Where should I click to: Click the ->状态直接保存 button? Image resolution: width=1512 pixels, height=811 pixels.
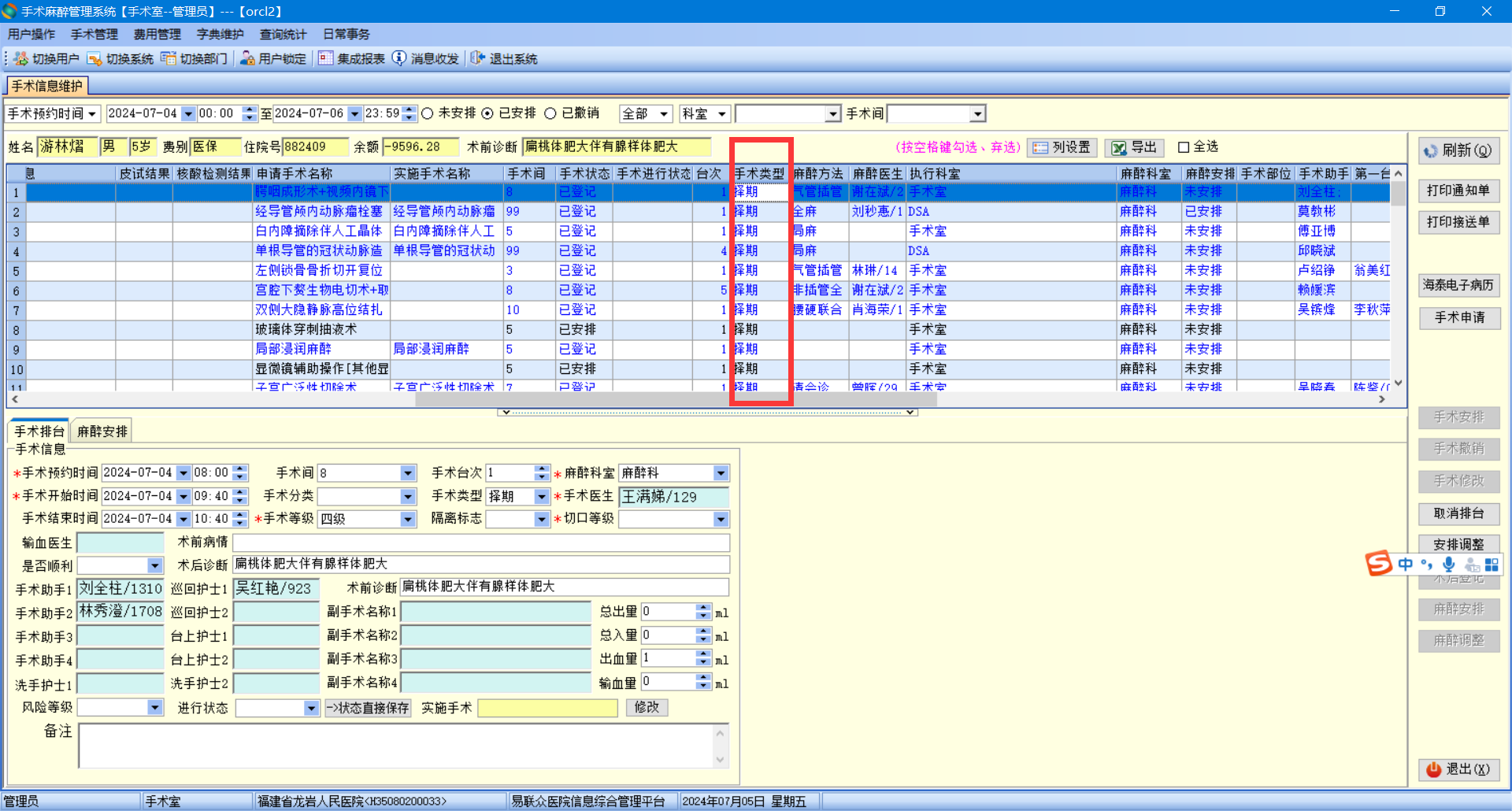tap(368, 708)
